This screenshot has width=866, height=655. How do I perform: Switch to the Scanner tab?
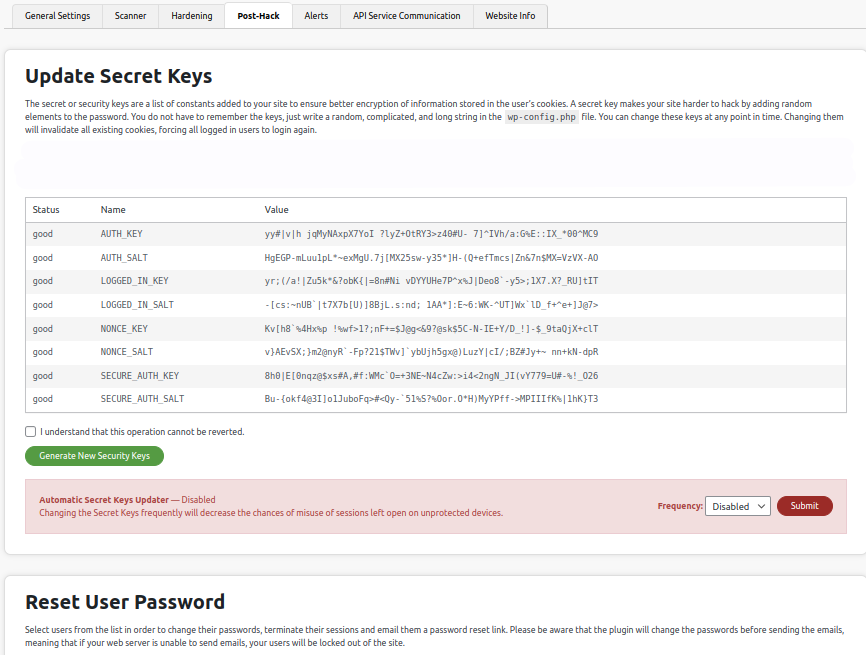130,16
